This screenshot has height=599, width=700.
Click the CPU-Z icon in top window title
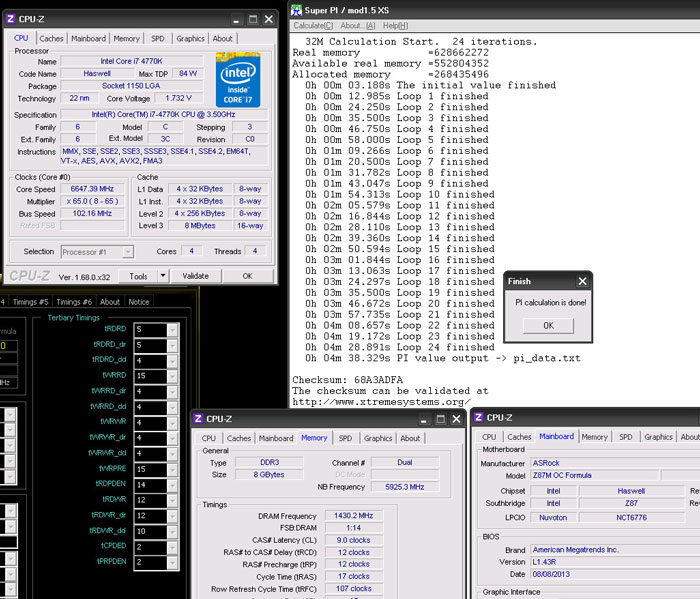11,19
